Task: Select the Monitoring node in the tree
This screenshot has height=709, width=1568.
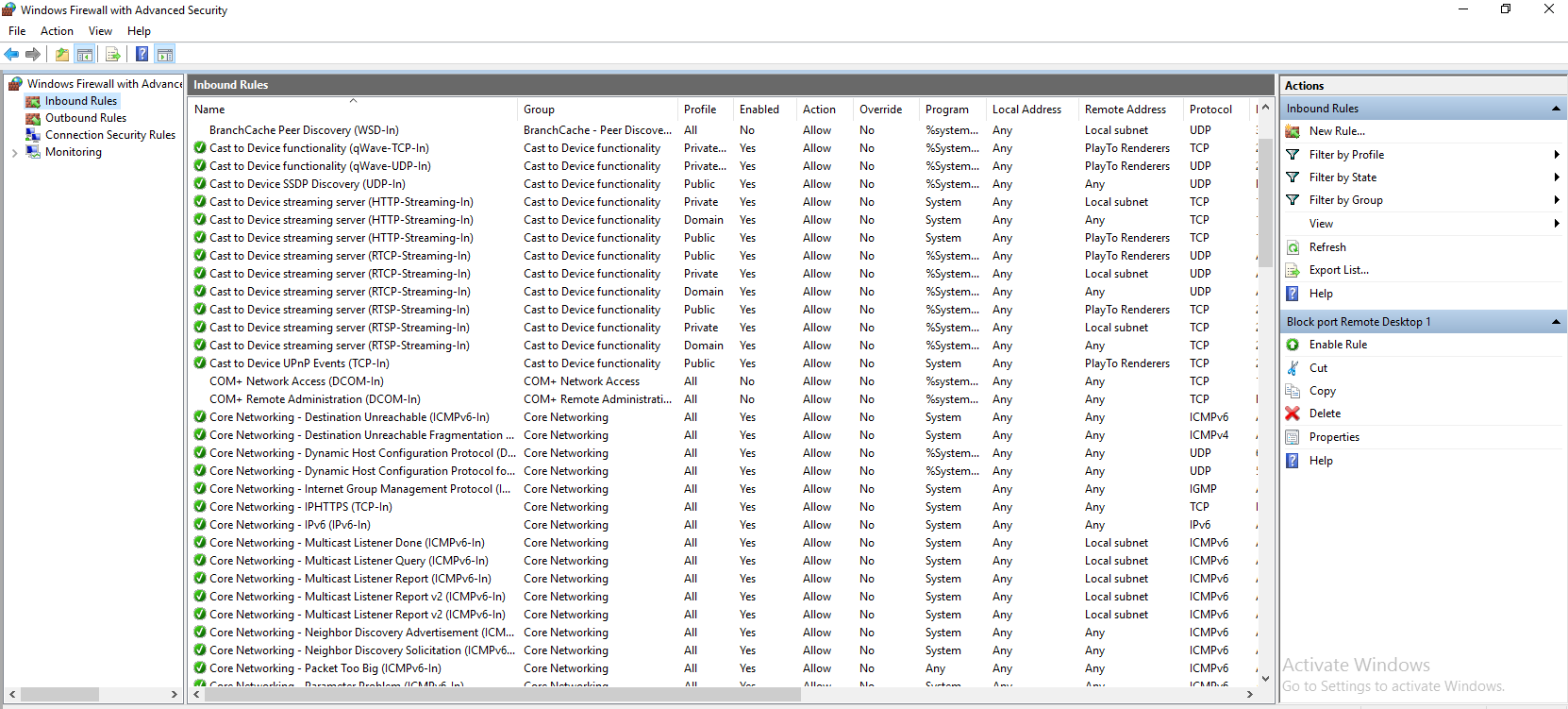Action: tap(74, 152)
